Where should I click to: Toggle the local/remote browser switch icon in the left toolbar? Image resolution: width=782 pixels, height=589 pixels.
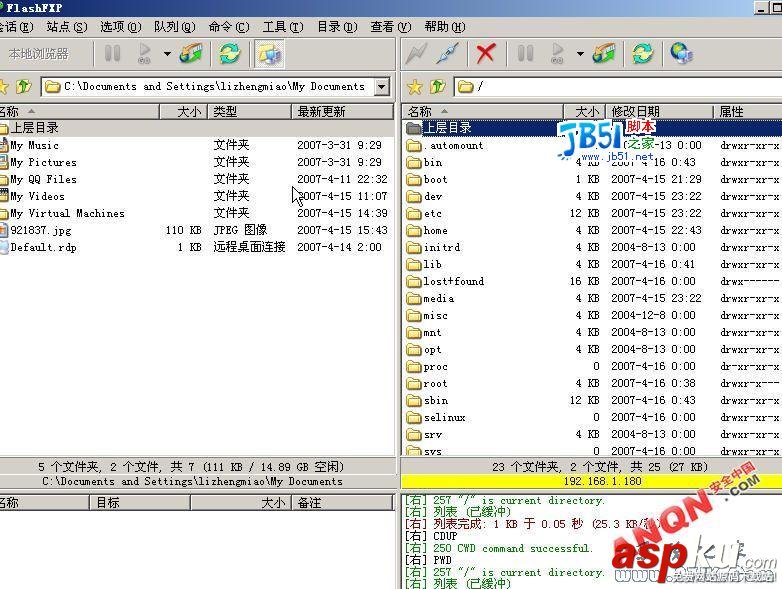pyautogui.click(x=269, y=53)
